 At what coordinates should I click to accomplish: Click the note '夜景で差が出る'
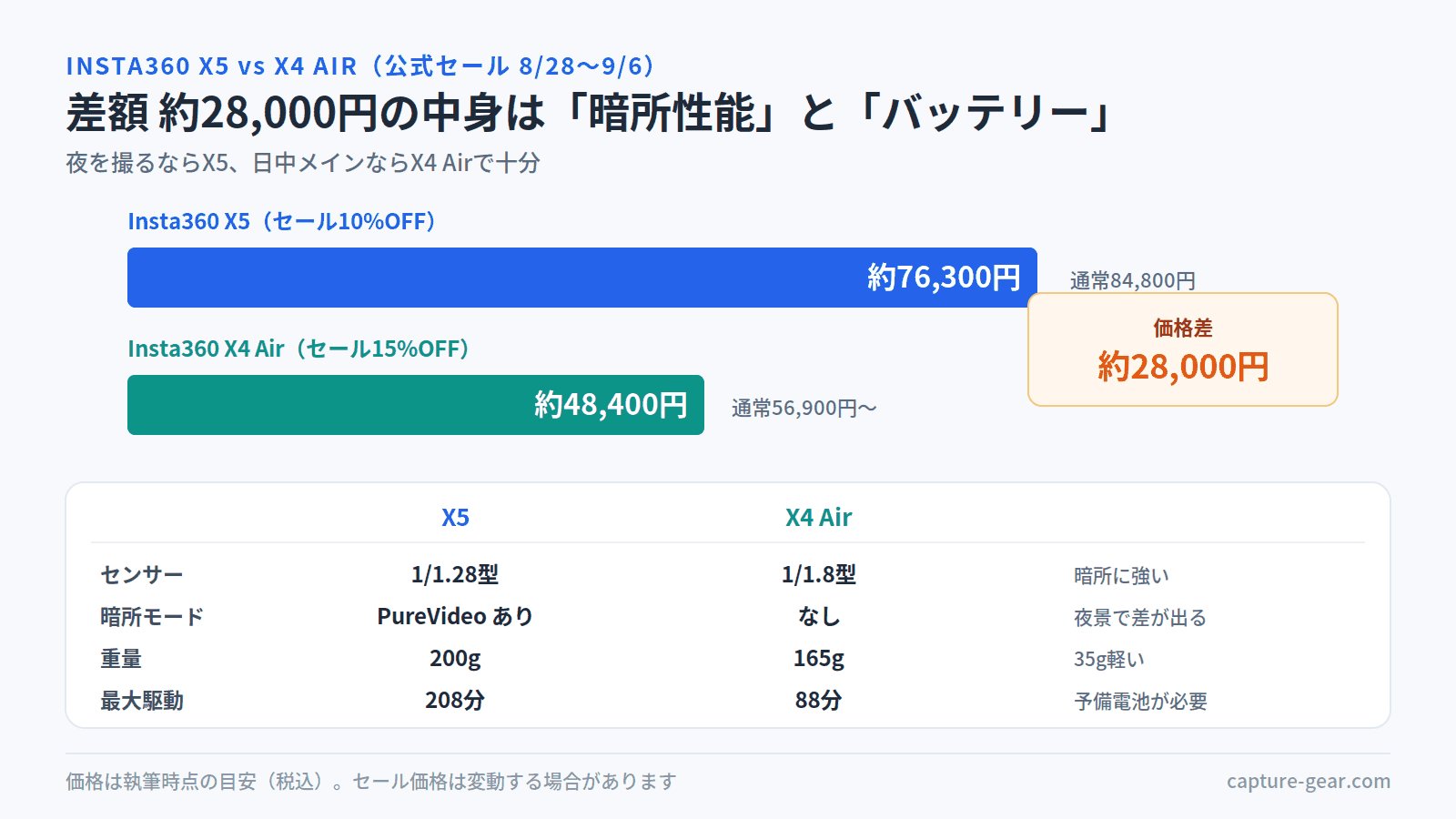tap(1140, 617)
